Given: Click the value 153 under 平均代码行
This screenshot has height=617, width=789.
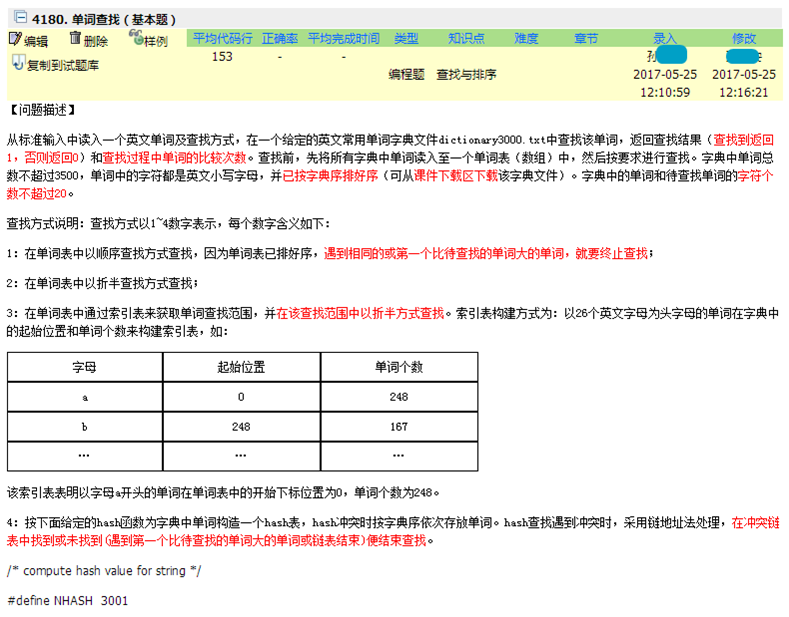Looking at the screenshot, I should 222,56.
